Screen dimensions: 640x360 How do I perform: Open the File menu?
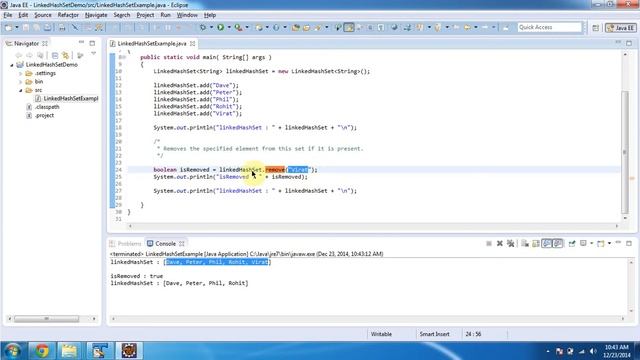[7, 15]
